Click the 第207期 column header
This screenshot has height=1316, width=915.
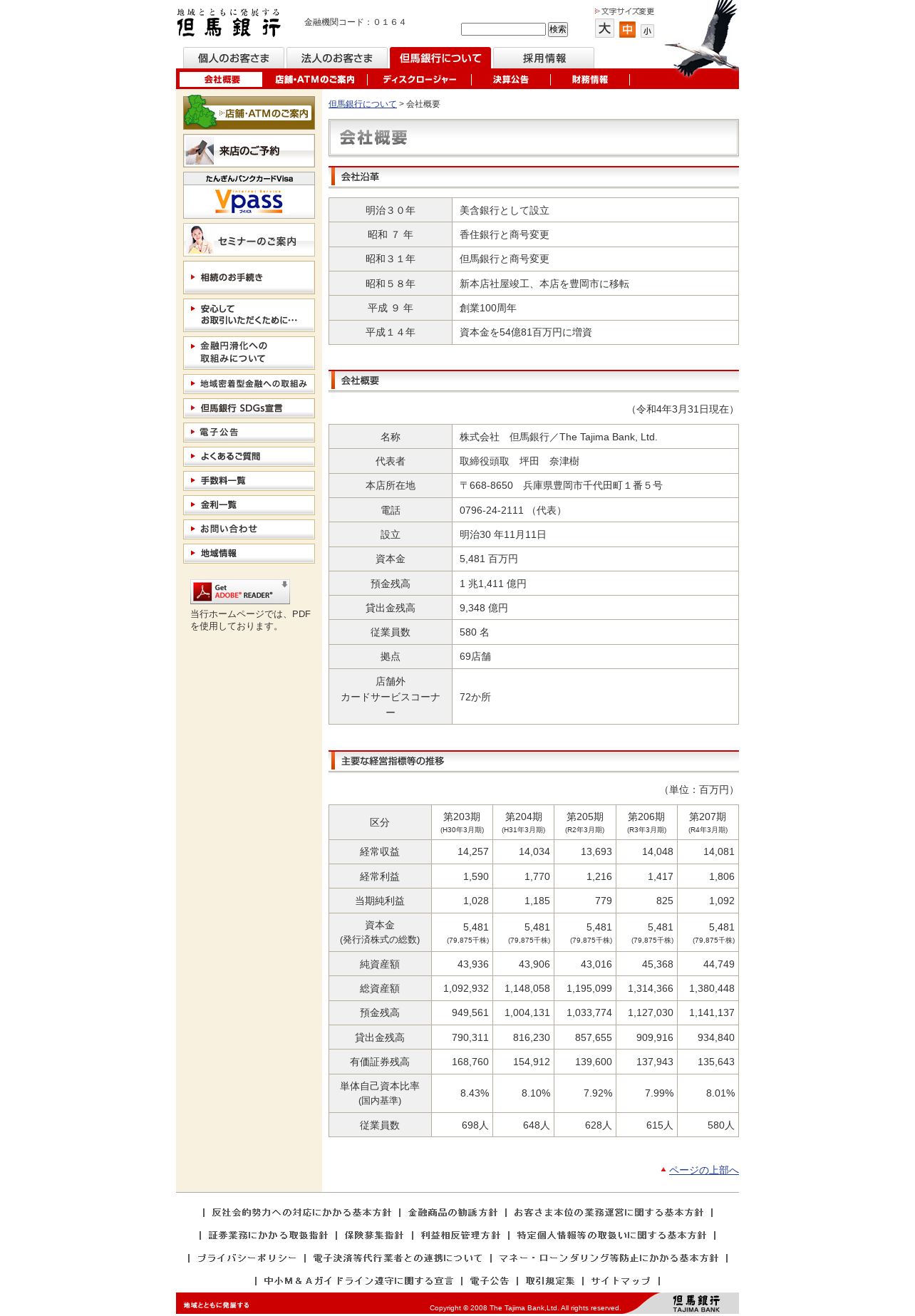[708, 822]
